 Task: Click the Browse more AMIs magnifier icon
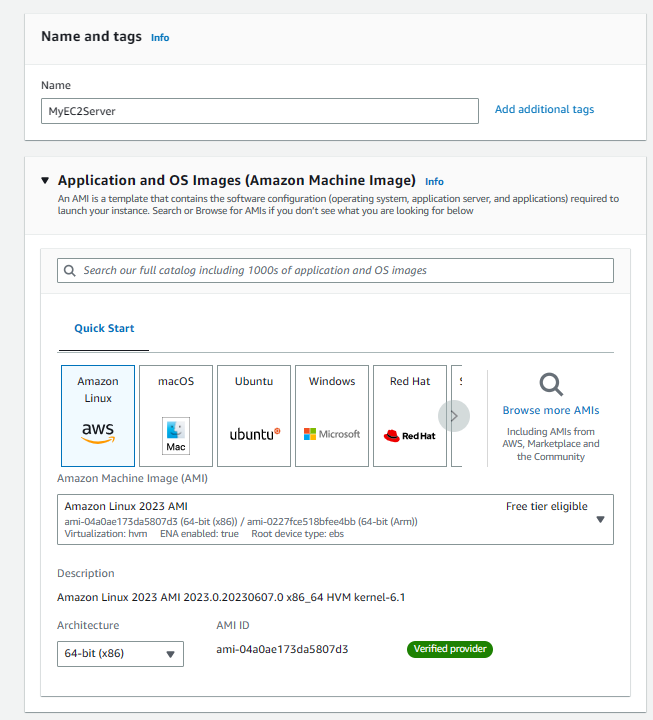pyautogui.click(x=551, y=384)
